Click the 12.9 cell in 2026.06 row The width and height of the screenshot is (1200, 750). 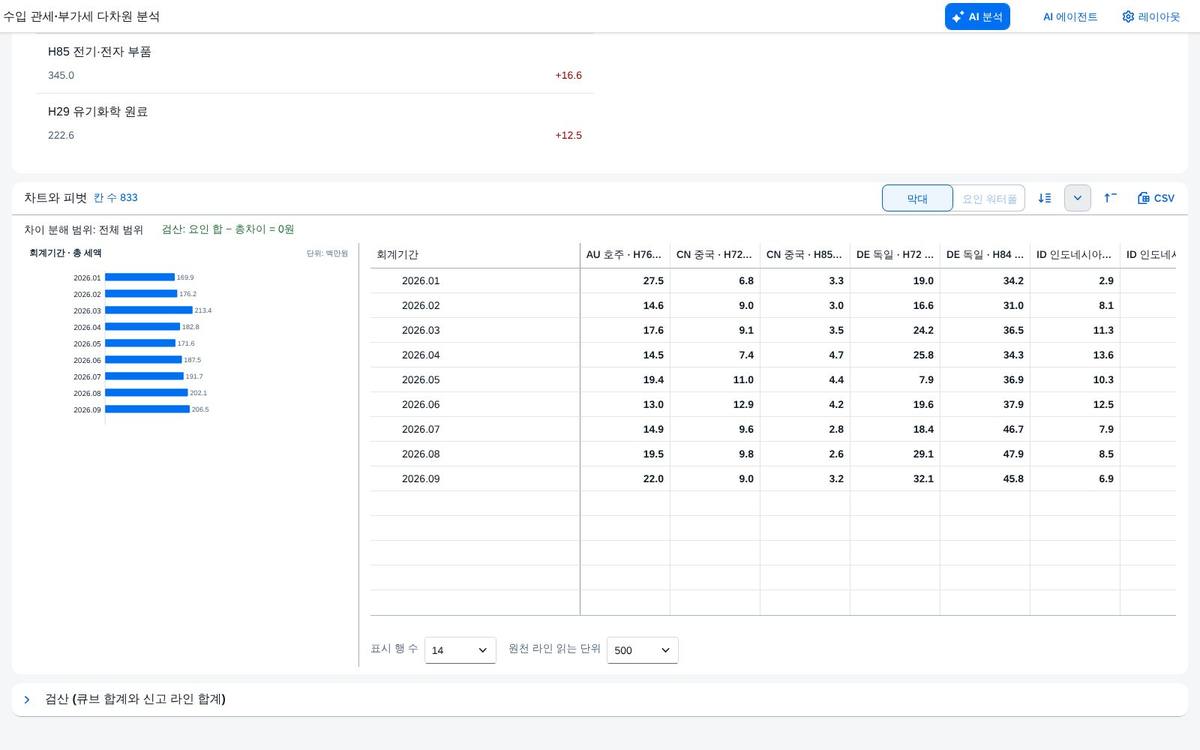click(x=715, y=405)
